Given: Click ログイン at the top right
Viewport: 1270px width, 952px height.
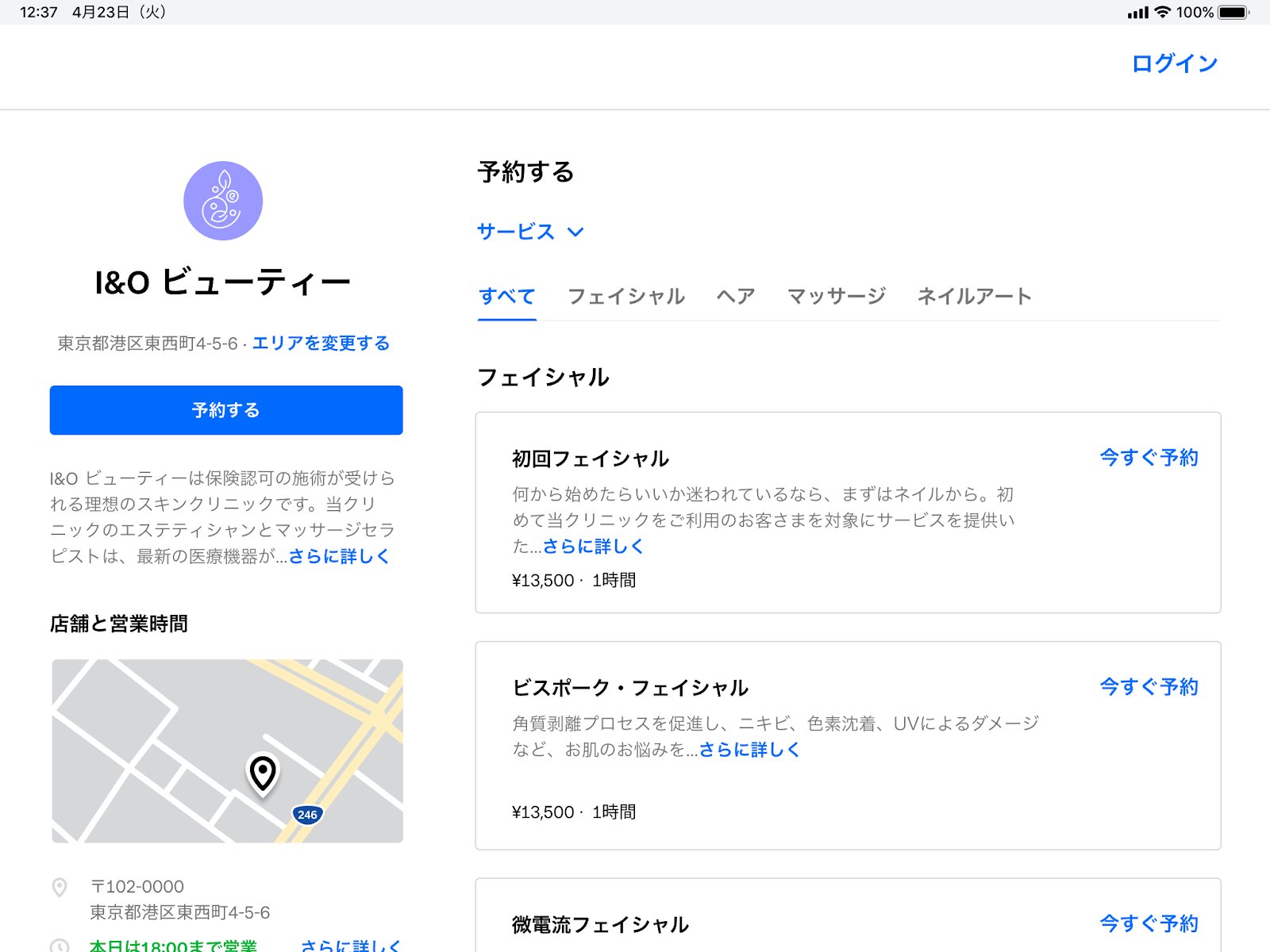Looking at the screenshot, I should (1176, 63).
